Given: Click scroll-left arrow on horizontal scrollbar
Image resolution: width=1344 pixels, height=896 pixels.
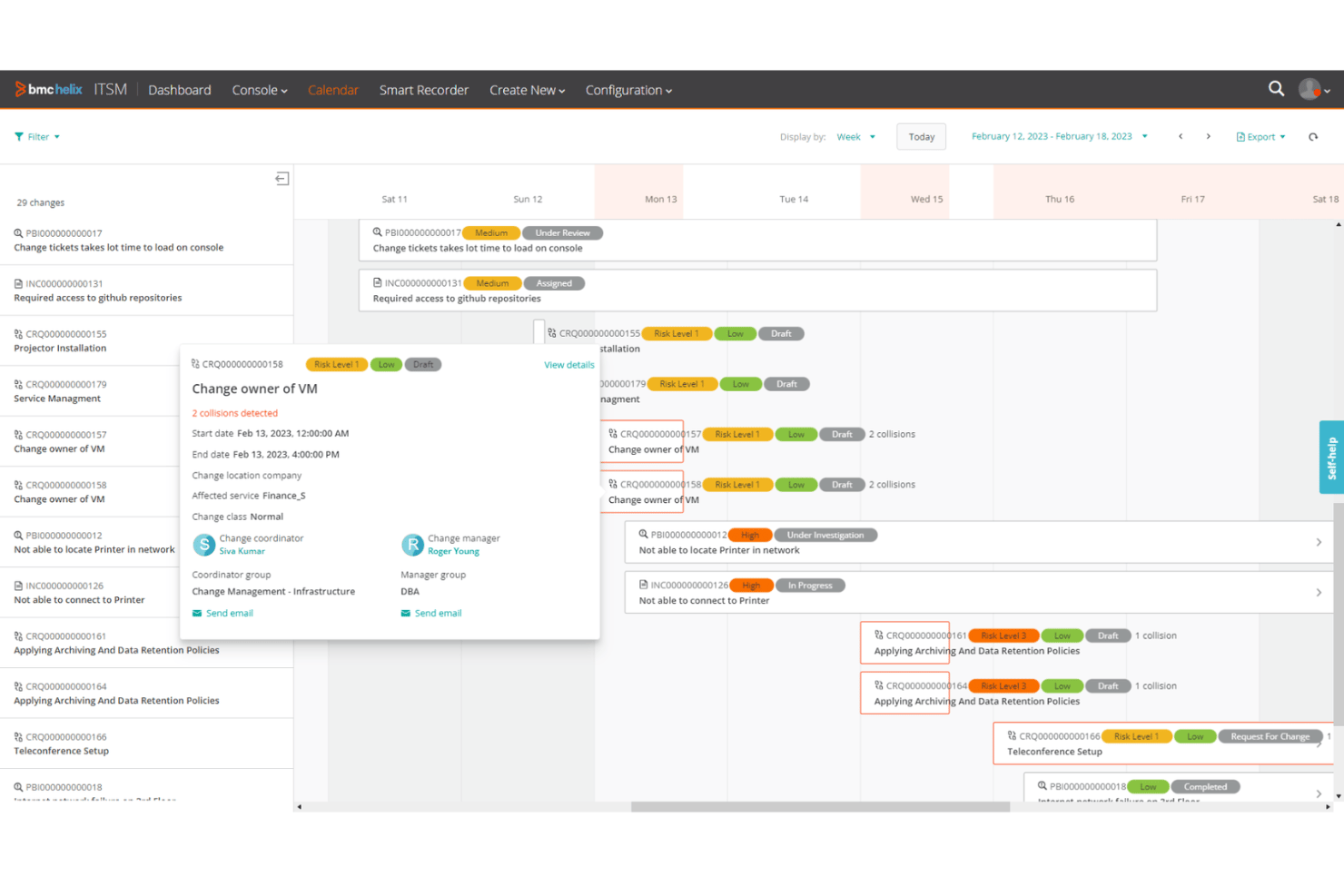Looking at the screenshot, I should tap(300, 806).
